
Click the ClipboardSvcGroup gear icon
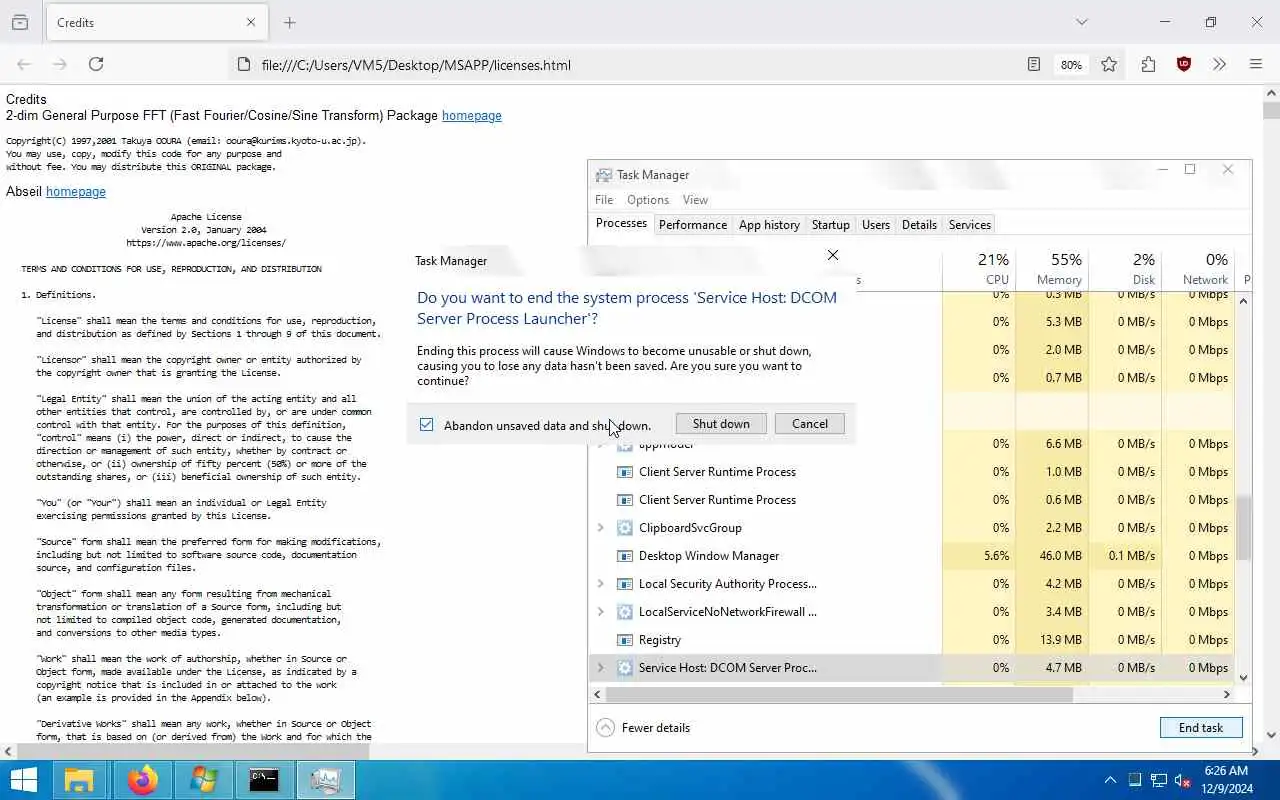[625, 528]
